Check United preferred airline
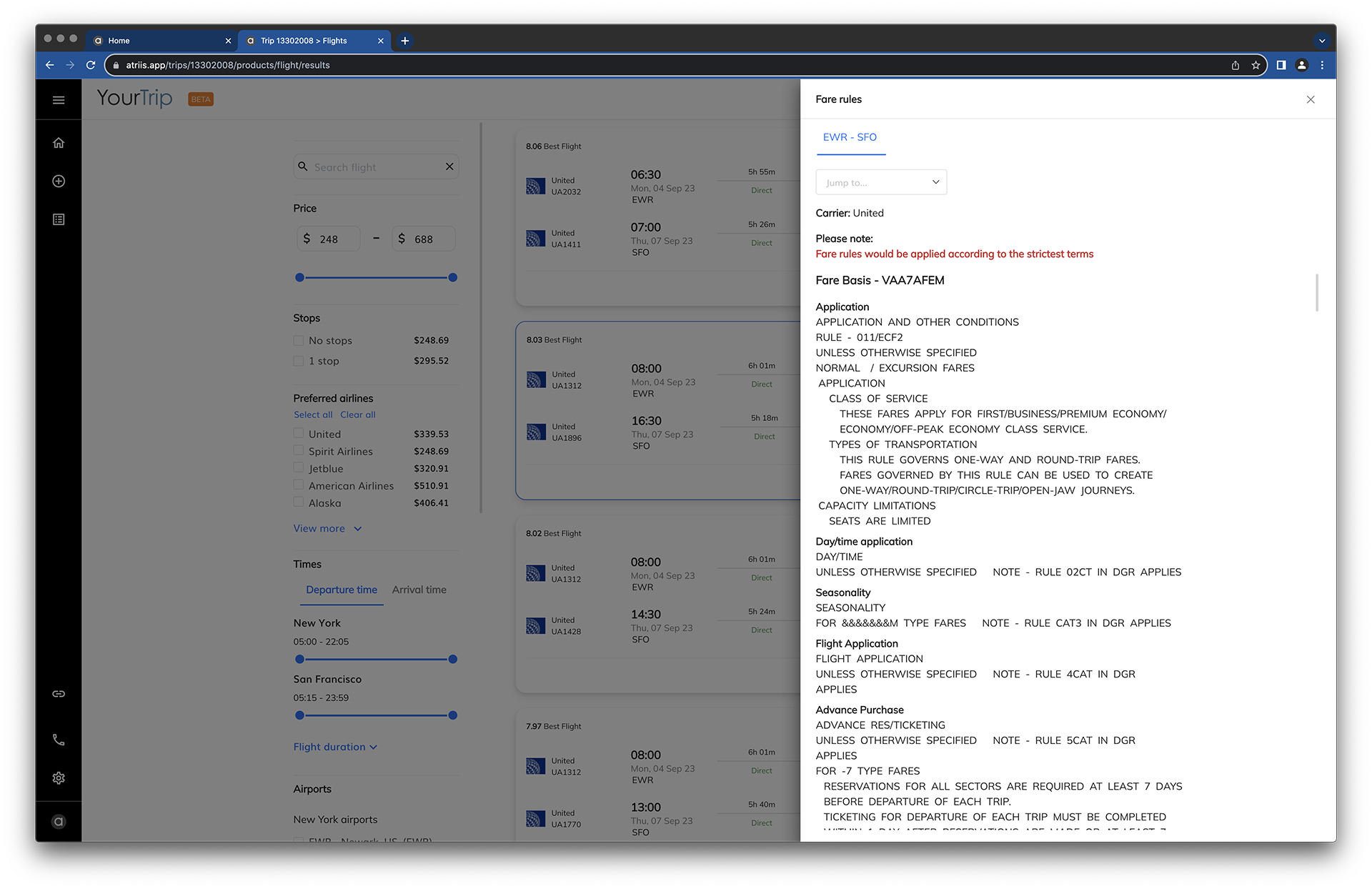Image resolution: width=1372 pixels, height=889 pixels. point(299,433)
